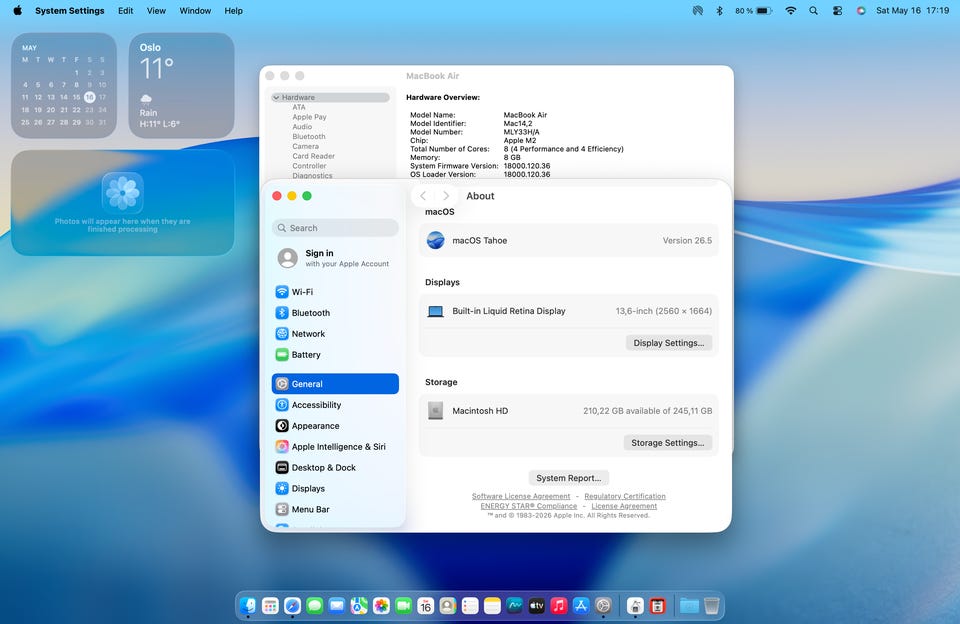The image size is (960, 624).
Task: Open the Apple TV app in Dock
Action: coord(536,606)
